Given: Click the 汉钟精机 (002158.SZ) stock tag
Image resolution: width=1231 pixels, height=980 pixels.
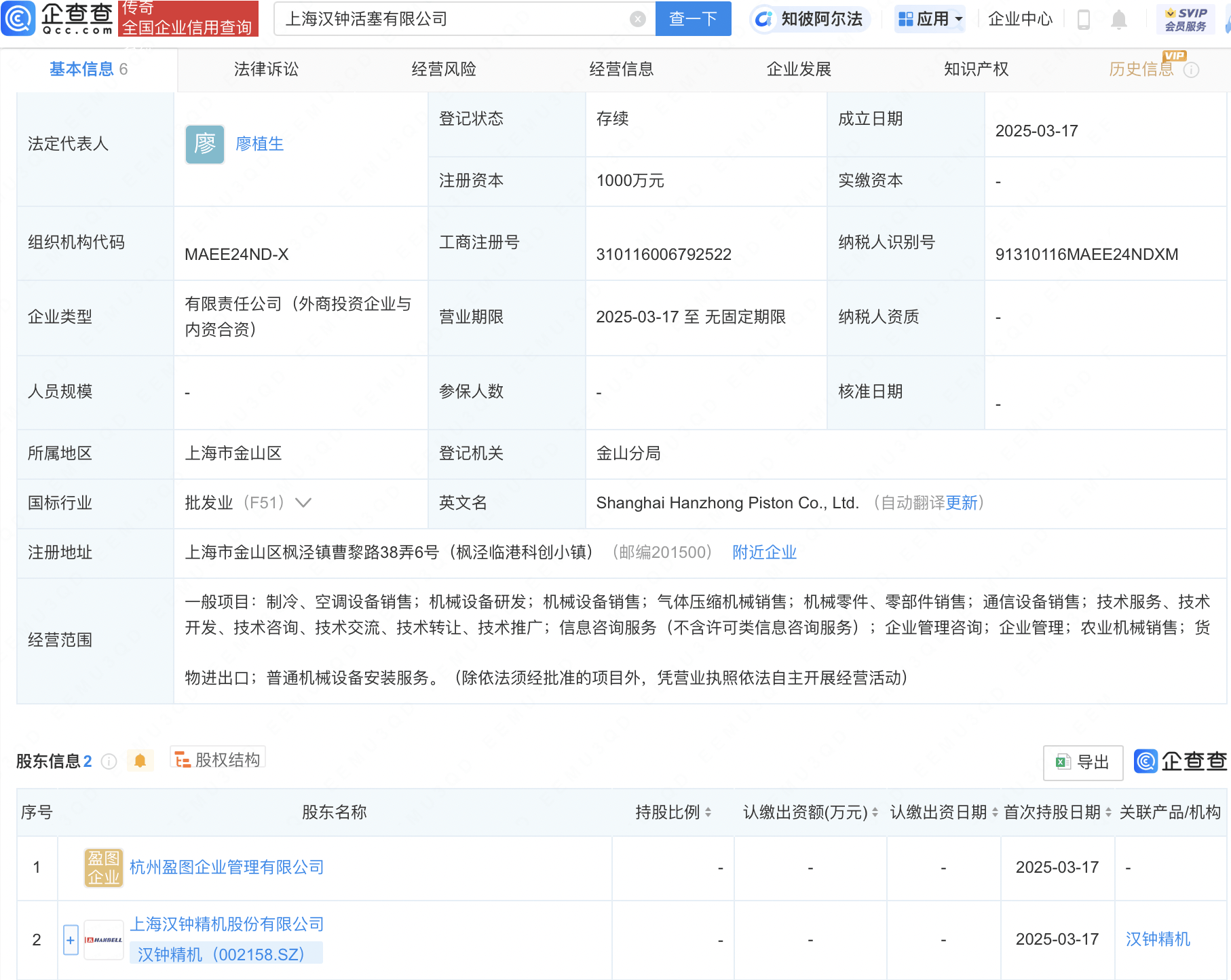Looking at the screenshot, I should (x=226, y=954).
